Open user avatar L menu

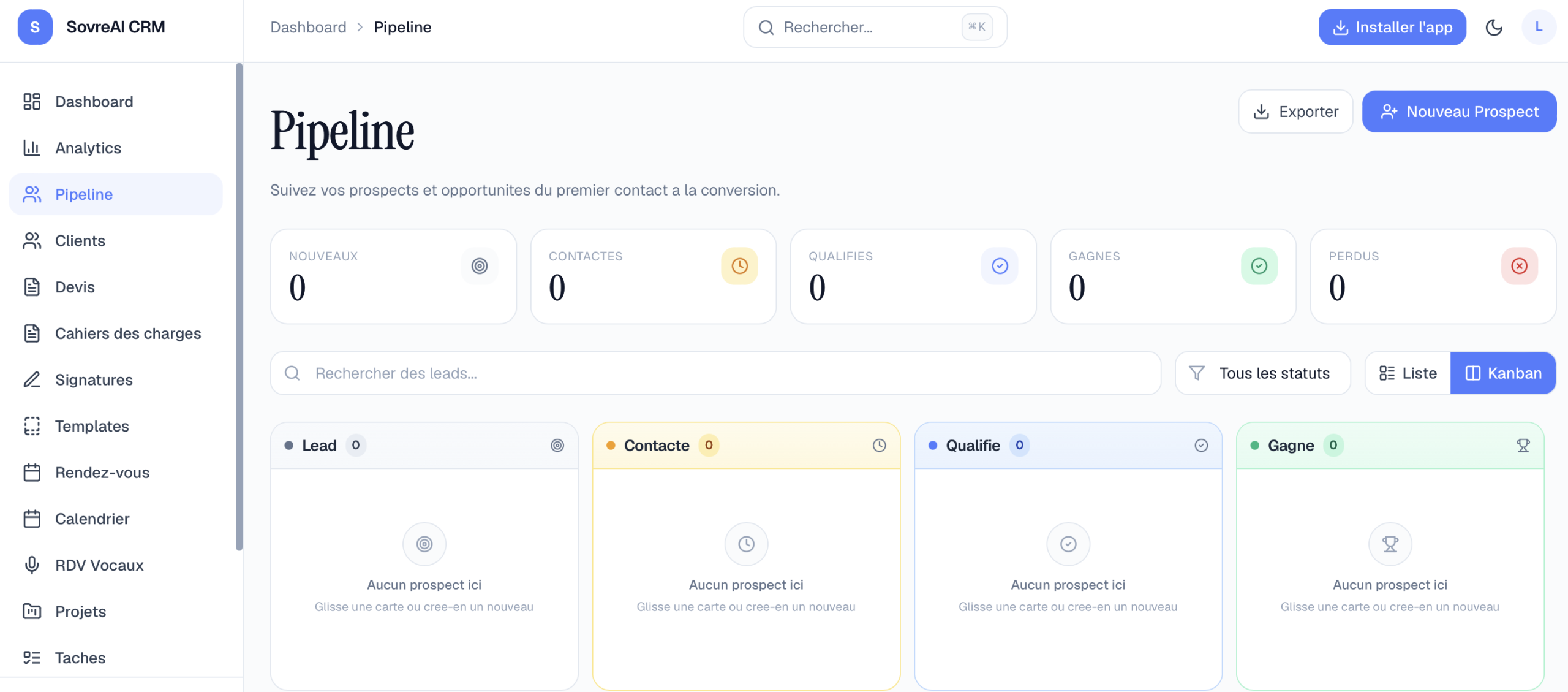pos(1539,27)
